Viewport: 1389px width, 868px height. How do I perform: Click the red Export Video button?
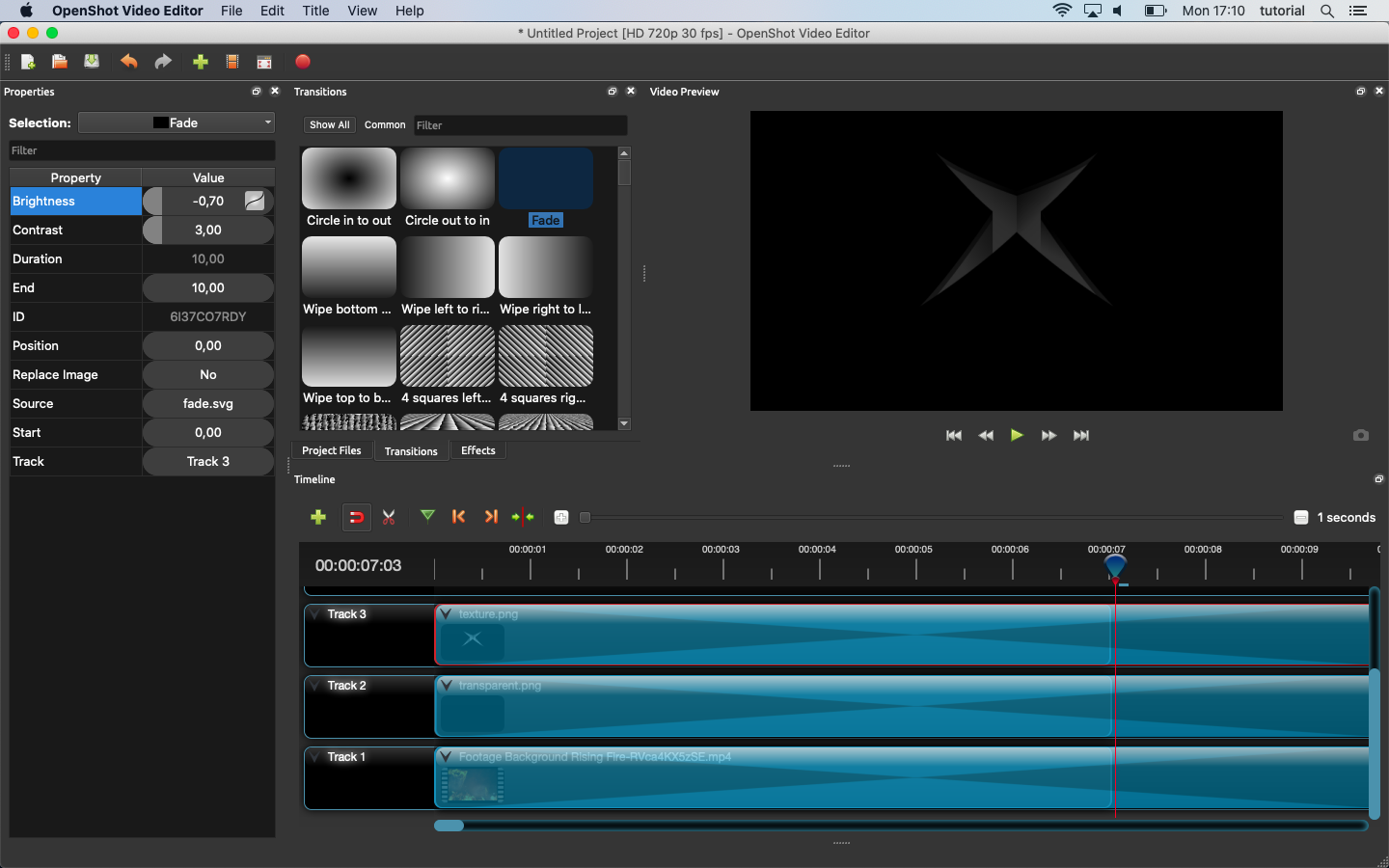(303, 62)
